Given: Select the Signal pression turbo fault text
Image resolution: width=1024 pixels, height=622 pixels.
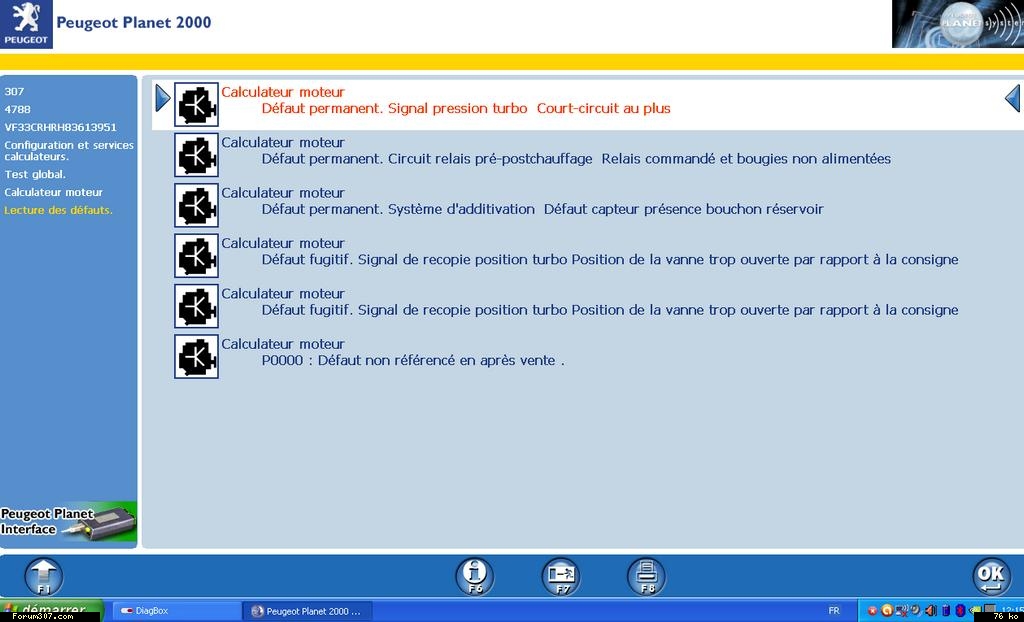Looking at the screenshot, I should tap(466, 108).
